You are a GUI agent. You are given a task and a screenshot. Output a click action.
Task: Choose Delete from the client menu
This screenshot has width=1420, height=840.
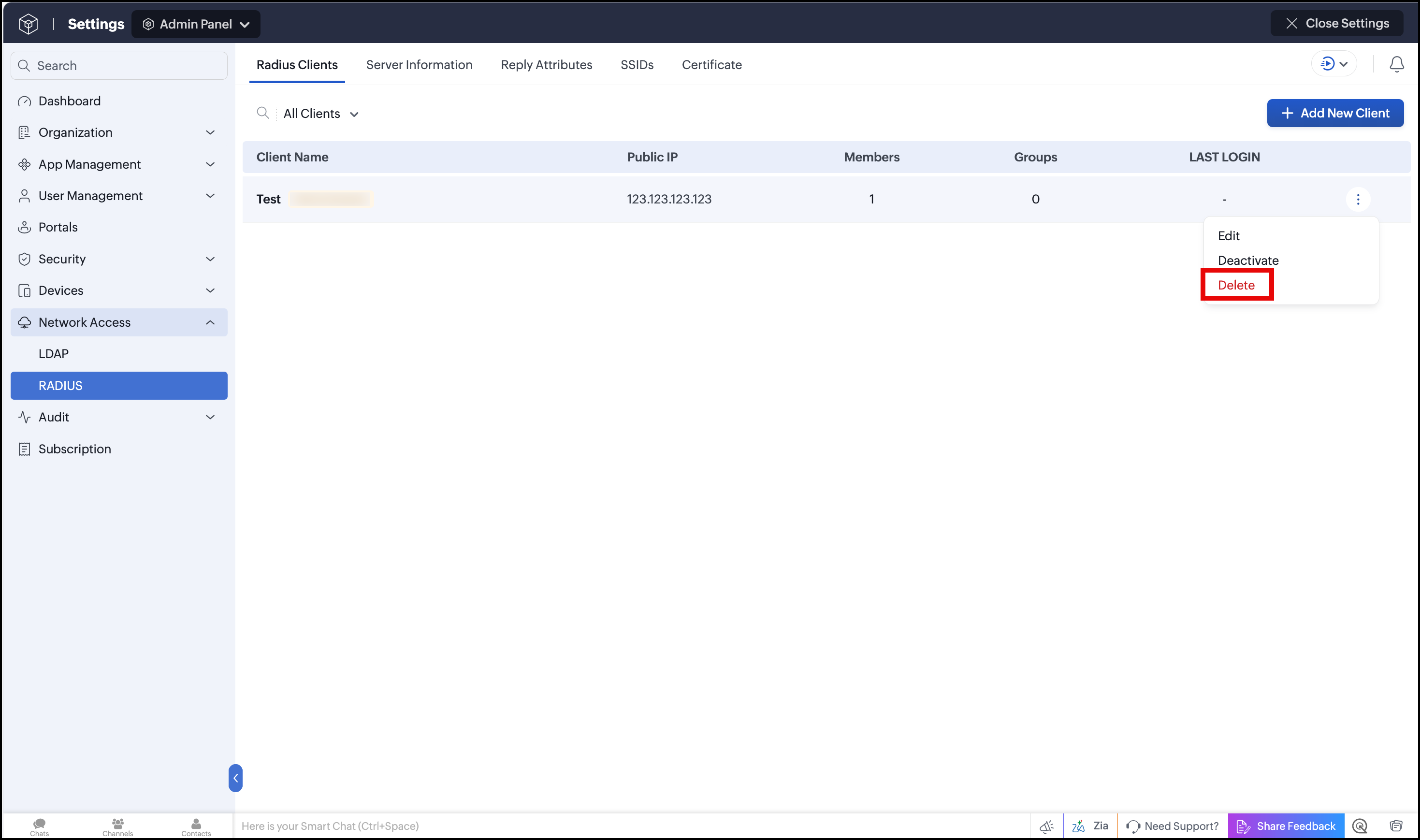[x=1236, y=285]
